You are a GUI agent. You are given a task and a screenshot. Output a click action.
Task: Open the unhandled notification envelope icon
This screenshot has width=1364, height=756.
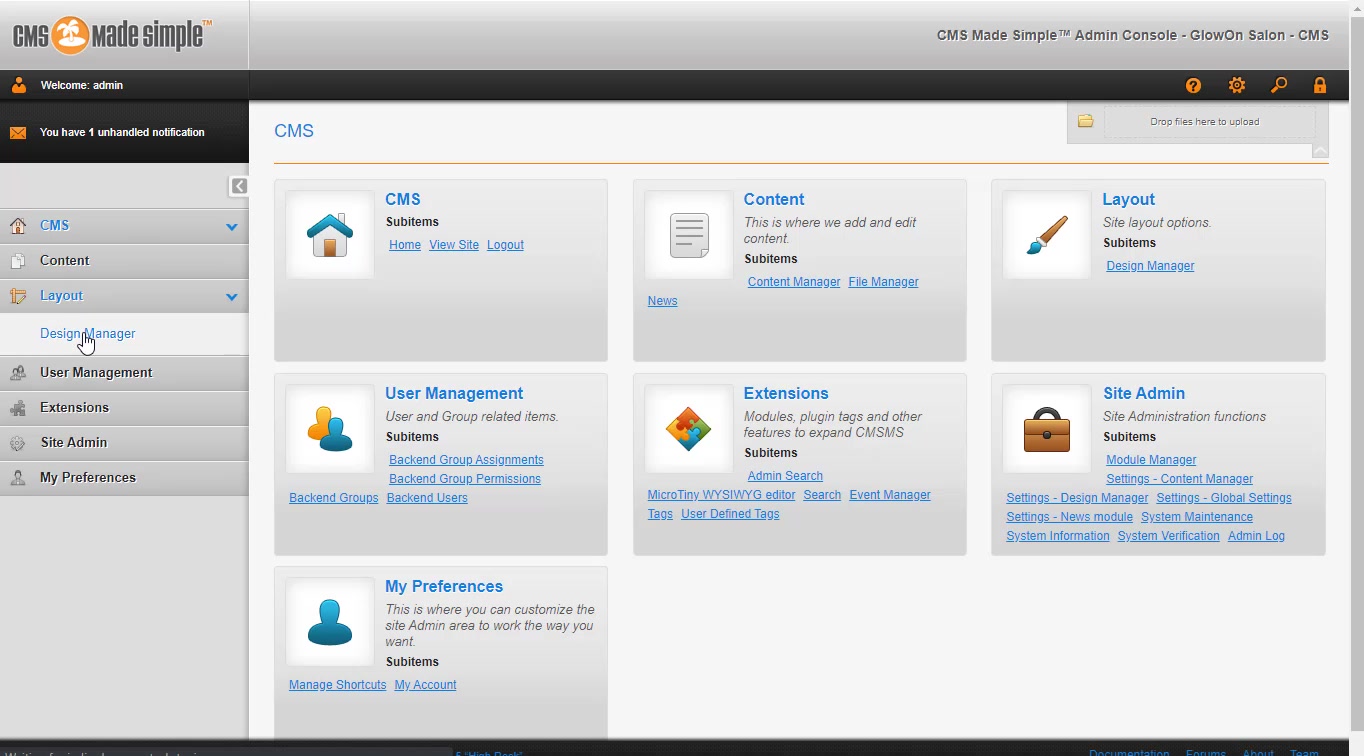tap(18, 132)
